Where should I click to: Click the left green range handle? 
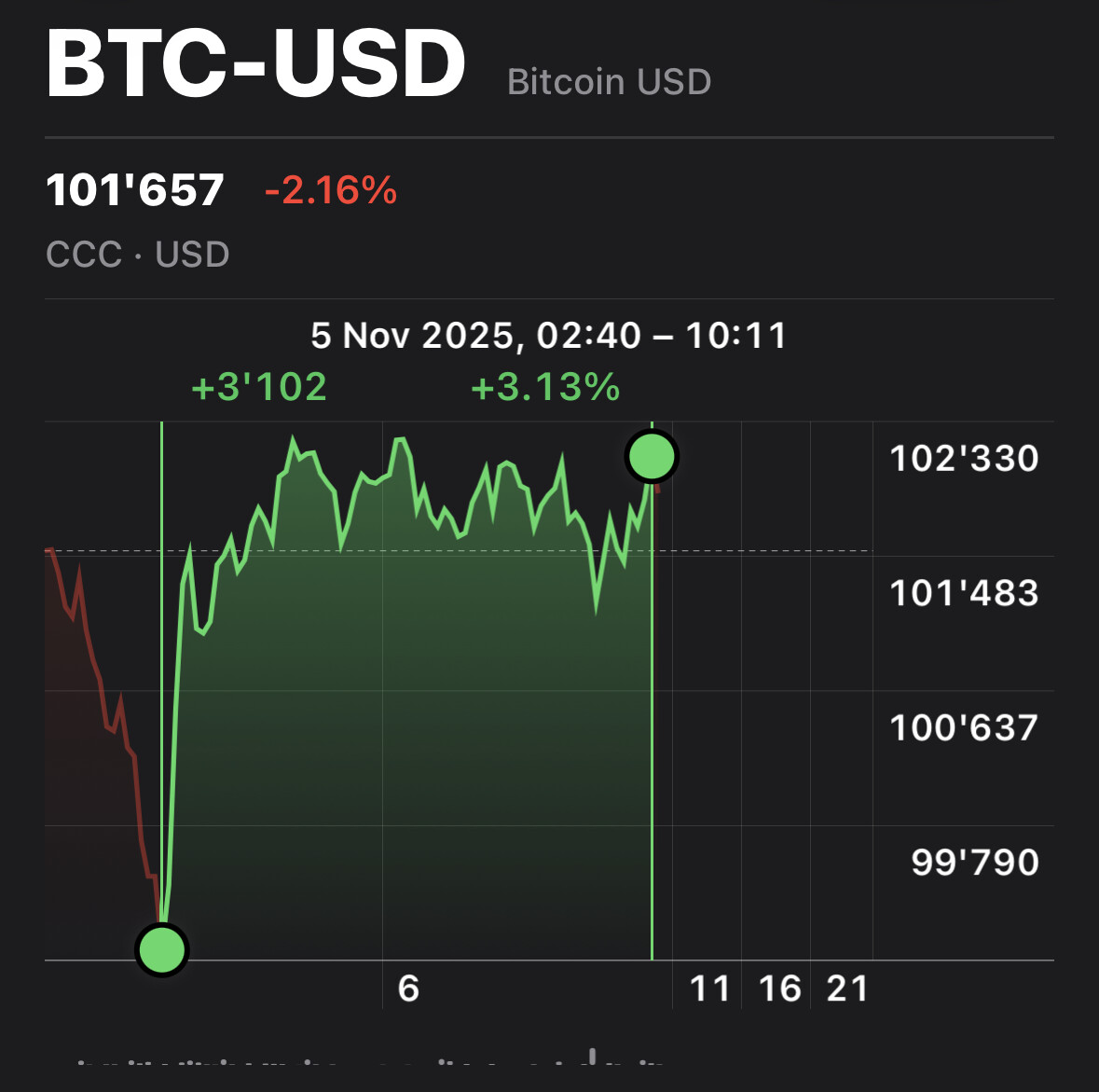(162, 949)
